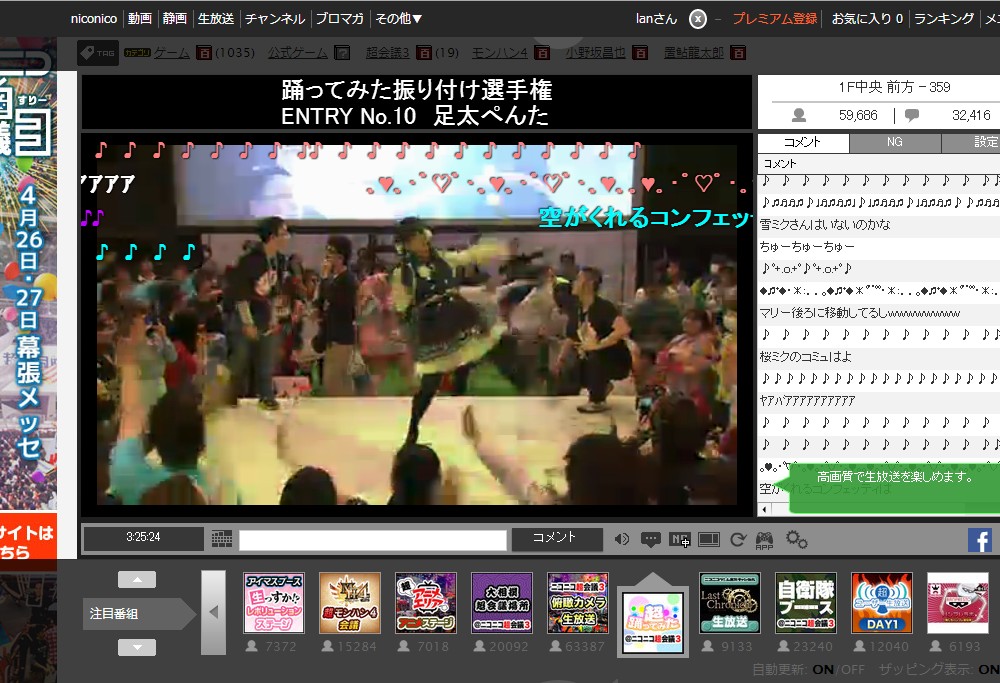1000x683 pixels.
Task: Turn ザッピング表示 ON
Action: click(989, 670)
